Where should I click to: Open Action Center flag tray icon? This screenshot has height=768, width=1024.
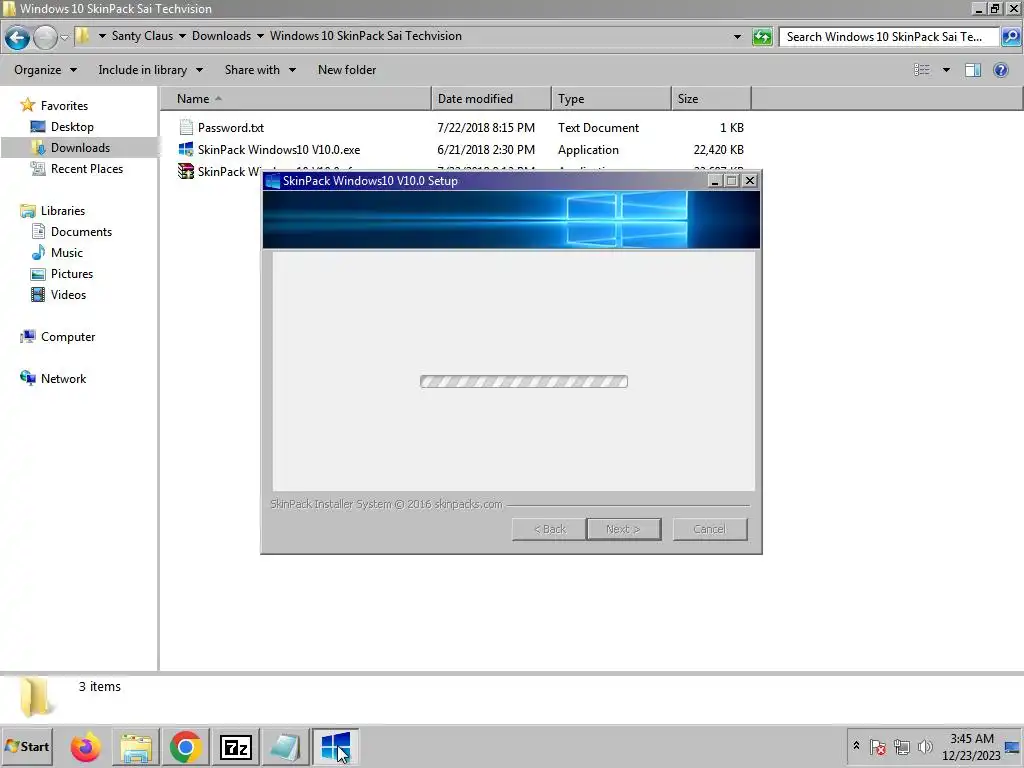(878, 746)
